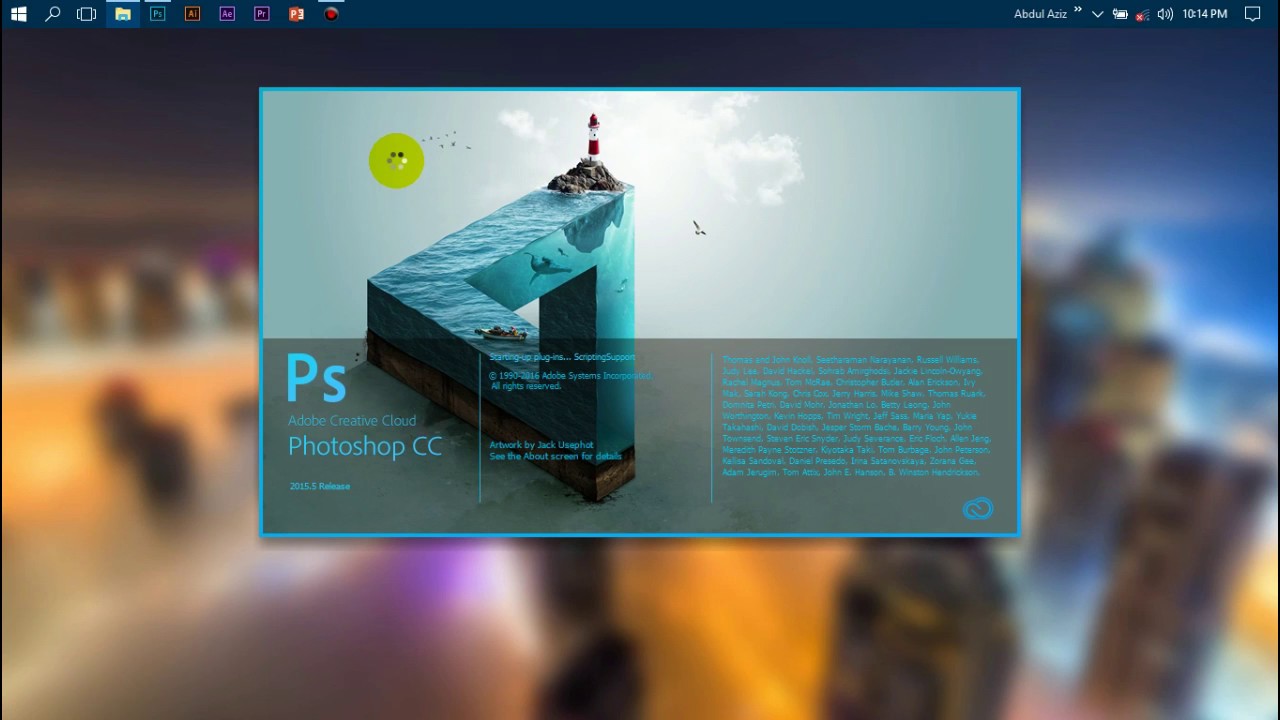Switch to Photoshop taskbar icon
Image resolution: width=1280 pixels, height=720 pixels.
(157, 14)
